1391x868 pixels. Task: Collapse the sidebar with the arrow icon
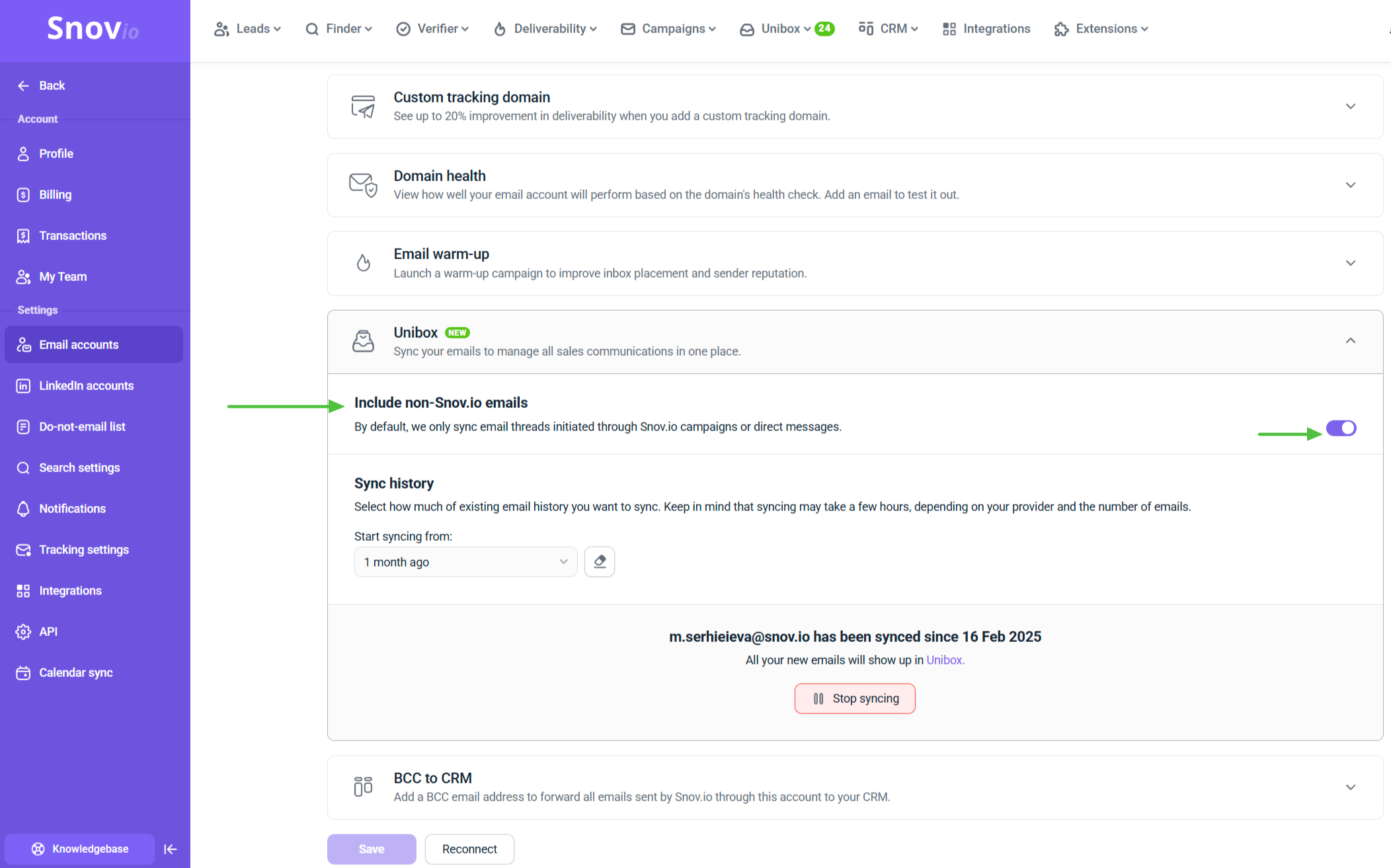pyautogui.click(x=170, y=849)
